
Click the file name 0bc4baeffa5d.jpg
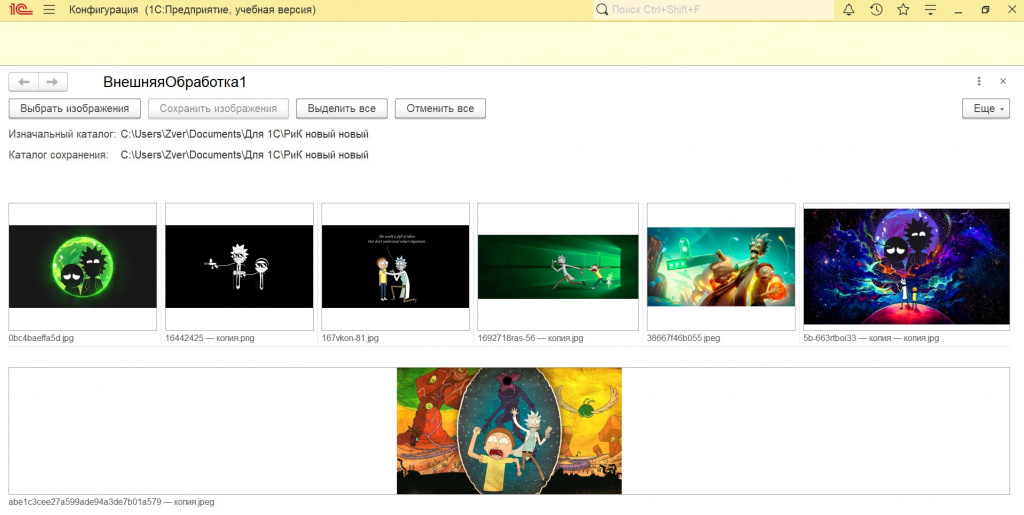pos(41,338)
